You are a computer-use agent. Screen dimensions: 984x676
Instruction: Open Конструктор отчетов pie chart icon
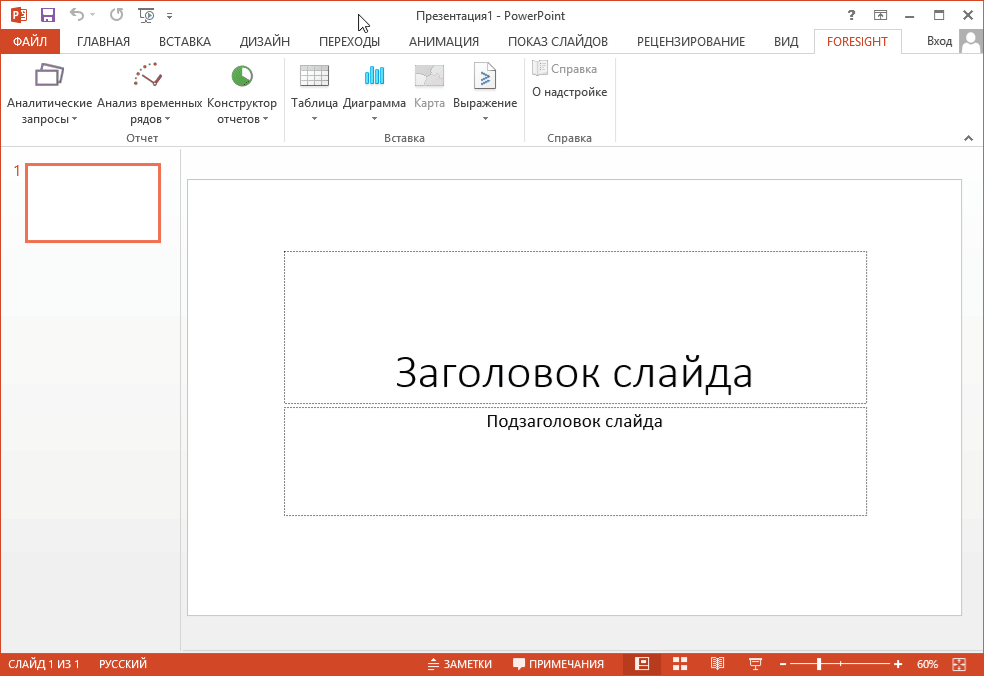(x=241, y=76)
